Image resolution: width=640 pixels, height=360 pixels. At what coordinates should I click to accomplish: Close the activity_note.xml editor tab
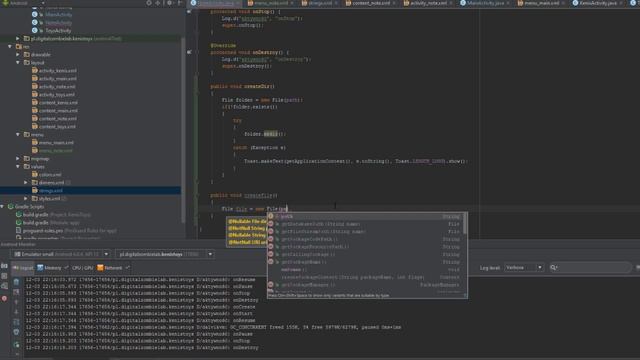[451, 3]
